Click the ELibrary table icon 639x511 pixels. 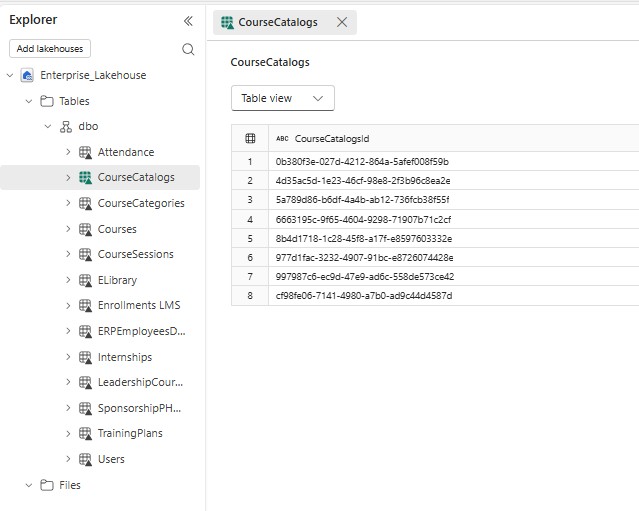click(x=85, y=280)
